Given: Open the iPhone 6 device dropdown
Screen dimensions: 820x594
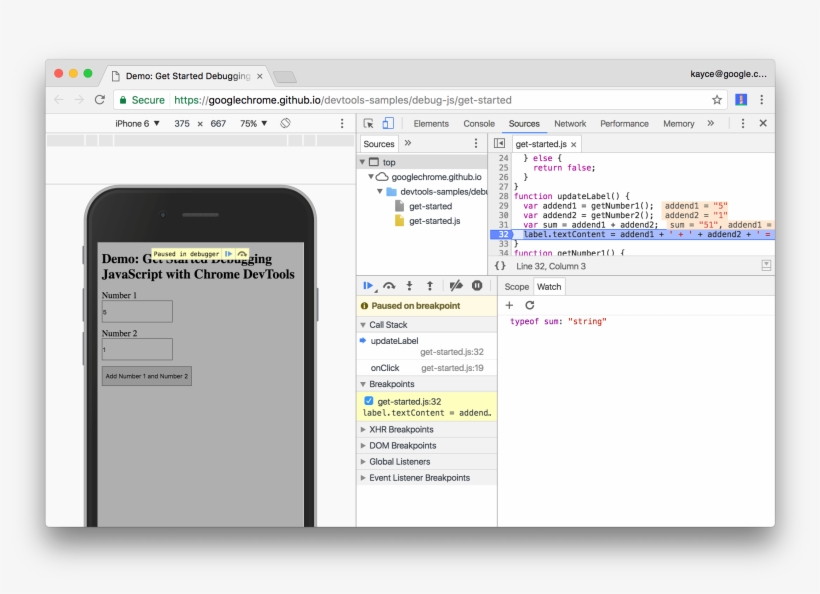Looking at the screenshot, I should pos(137,124).
